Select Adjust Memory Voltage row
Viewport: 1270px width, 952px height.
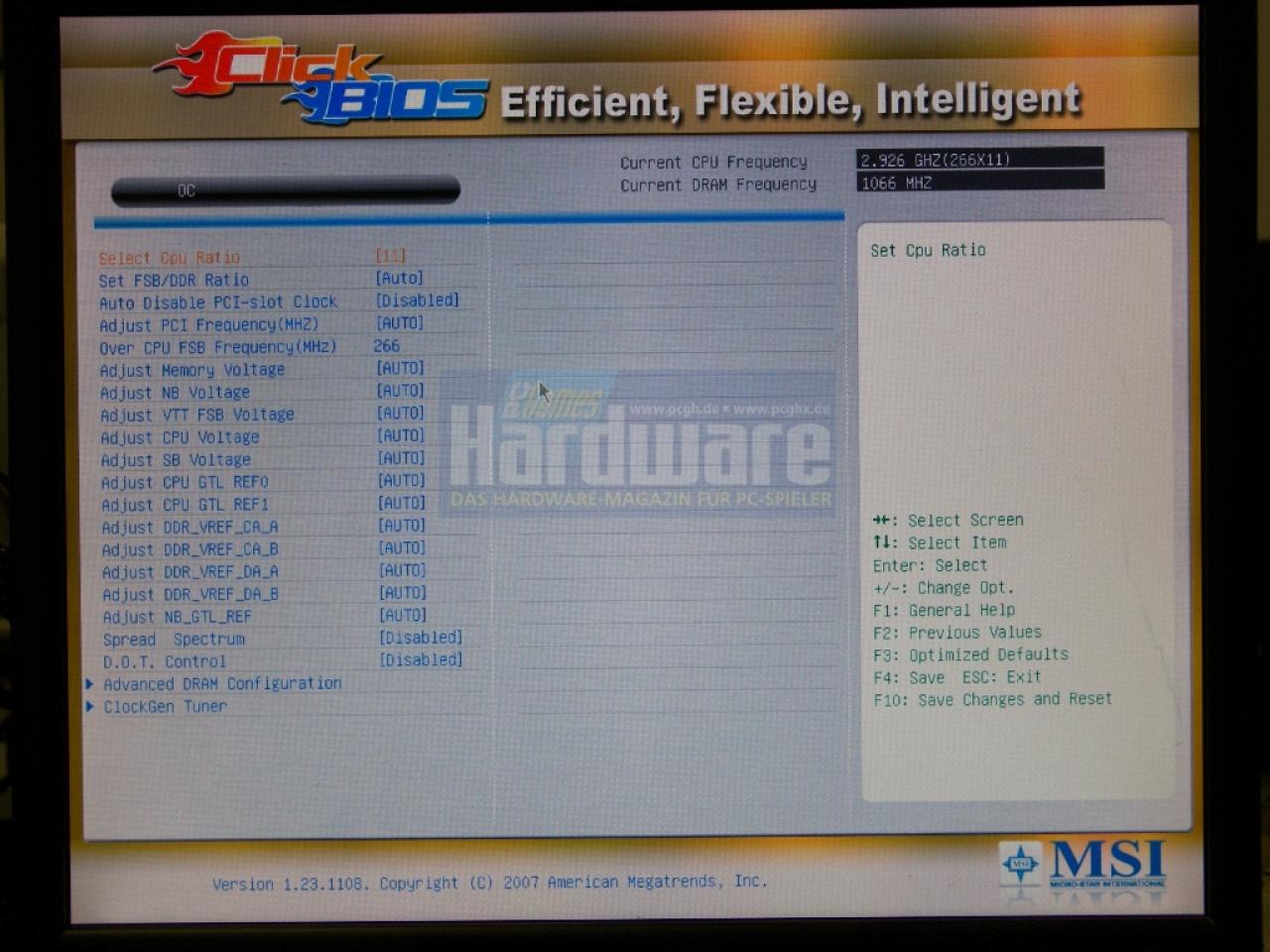(192, 370)
